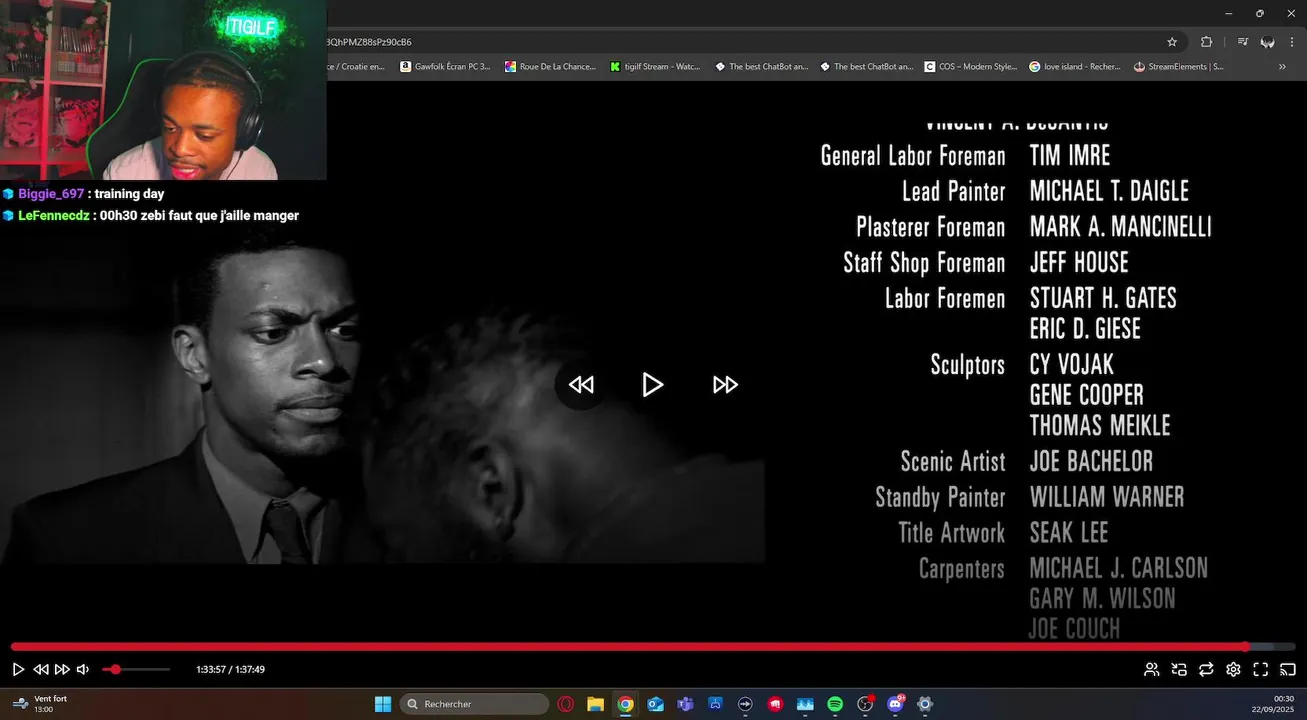Open the Chrome extensions puzzle icon
Viewport: 1307px width, 720px height.
(x=1206, y=42)
